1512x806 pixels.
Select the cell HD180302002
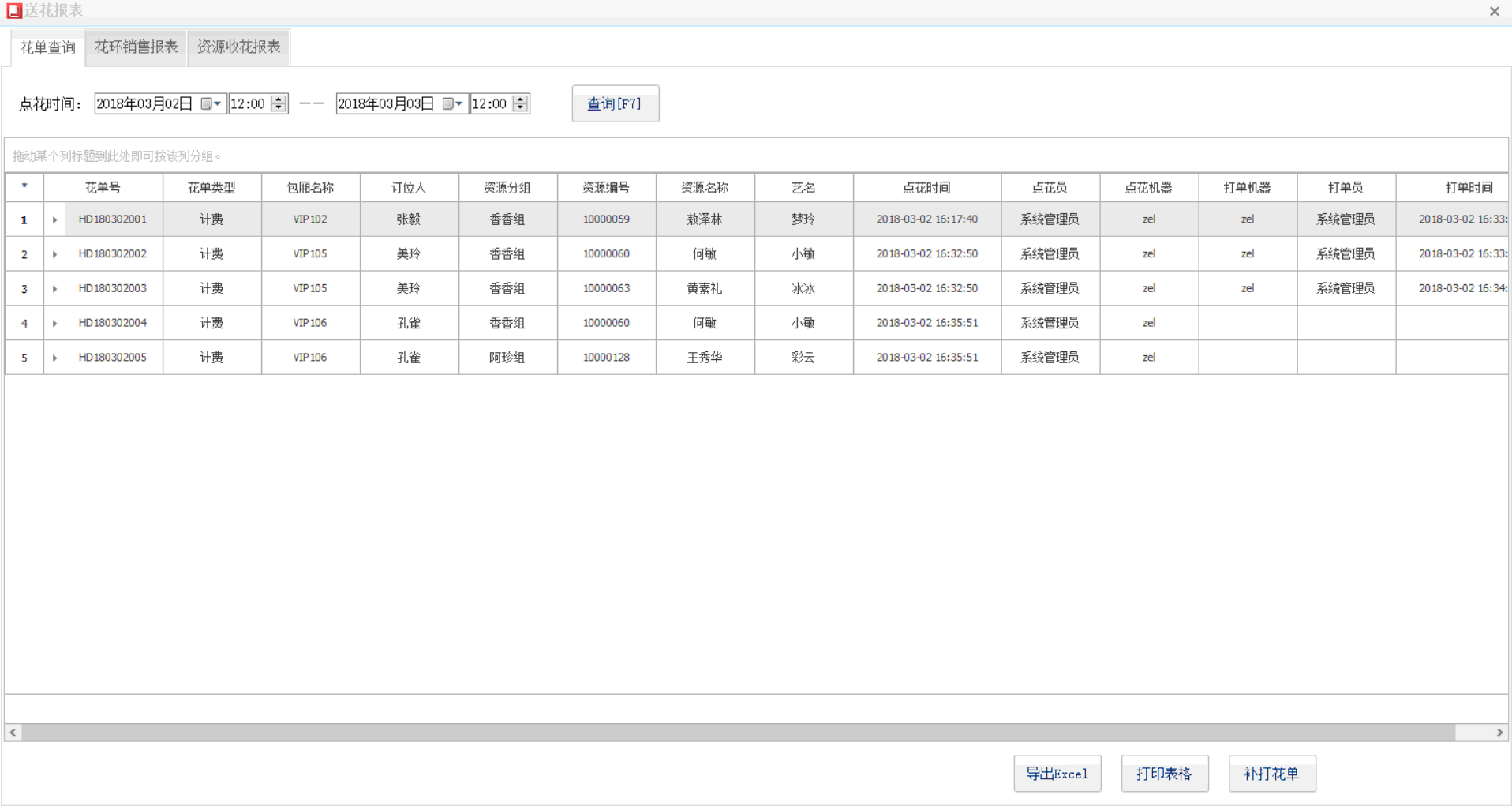click(113, 254)
